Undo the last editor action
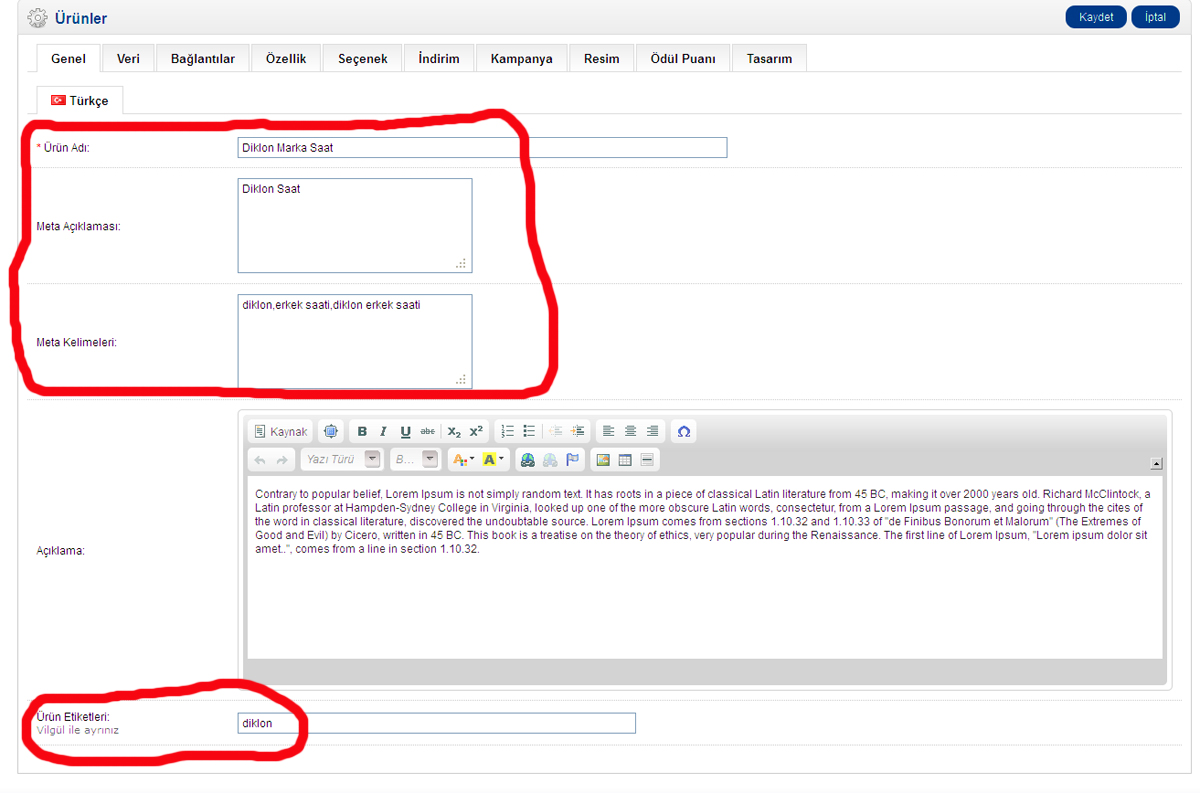This screenshot has height=793, width=1200. pos(260,460)
